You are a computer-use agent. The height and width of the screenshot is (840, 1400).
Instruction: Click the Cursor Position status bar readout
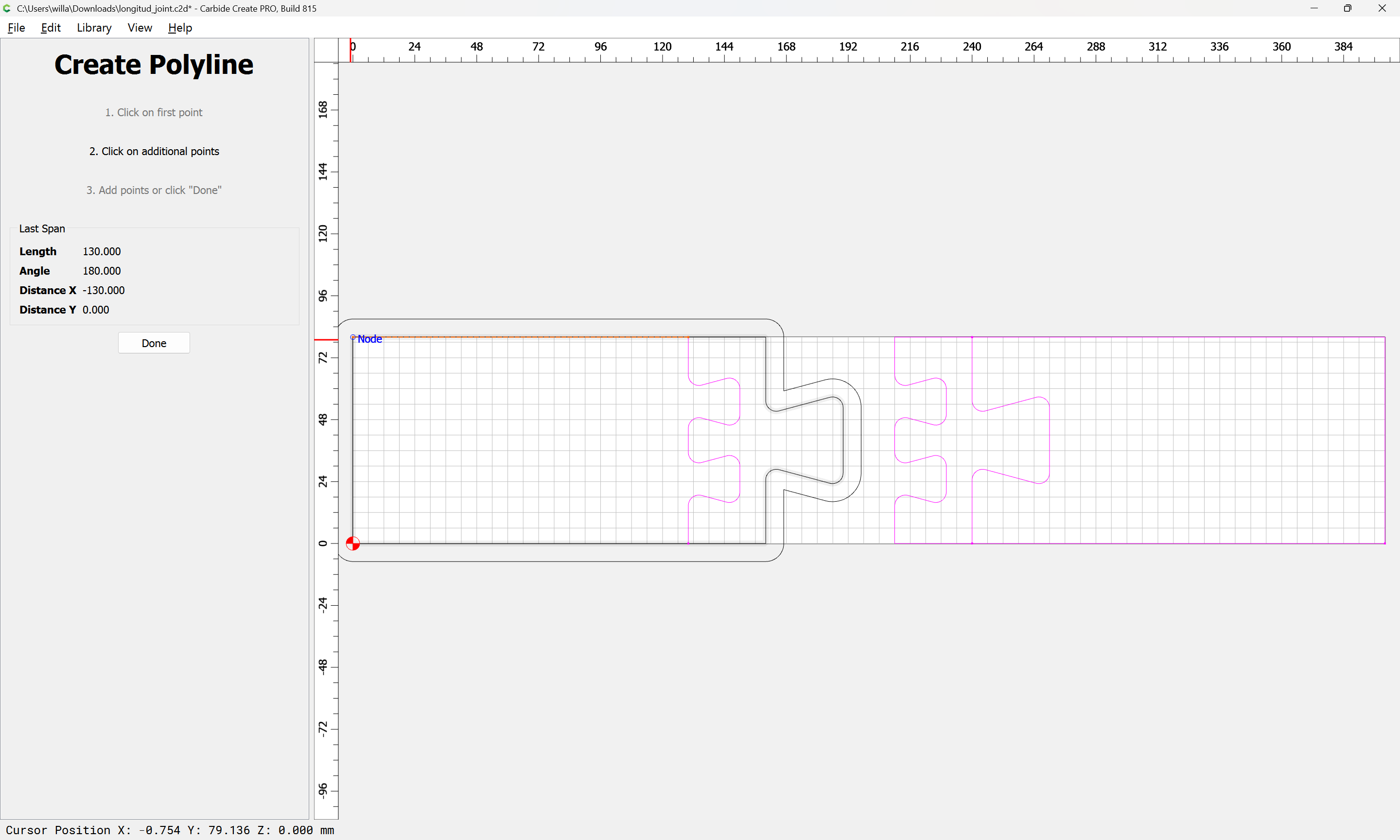tap(170, 830)
